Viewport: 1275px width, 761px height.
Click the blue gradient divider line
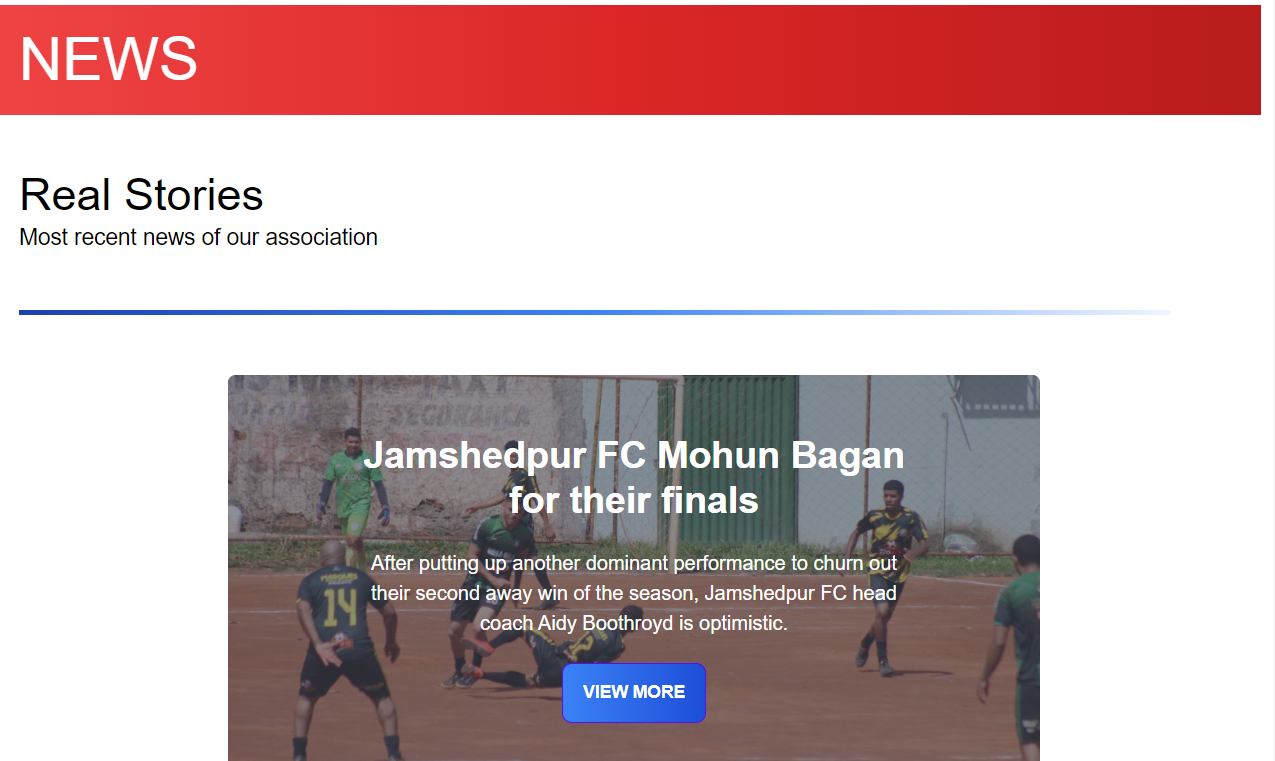594,312
